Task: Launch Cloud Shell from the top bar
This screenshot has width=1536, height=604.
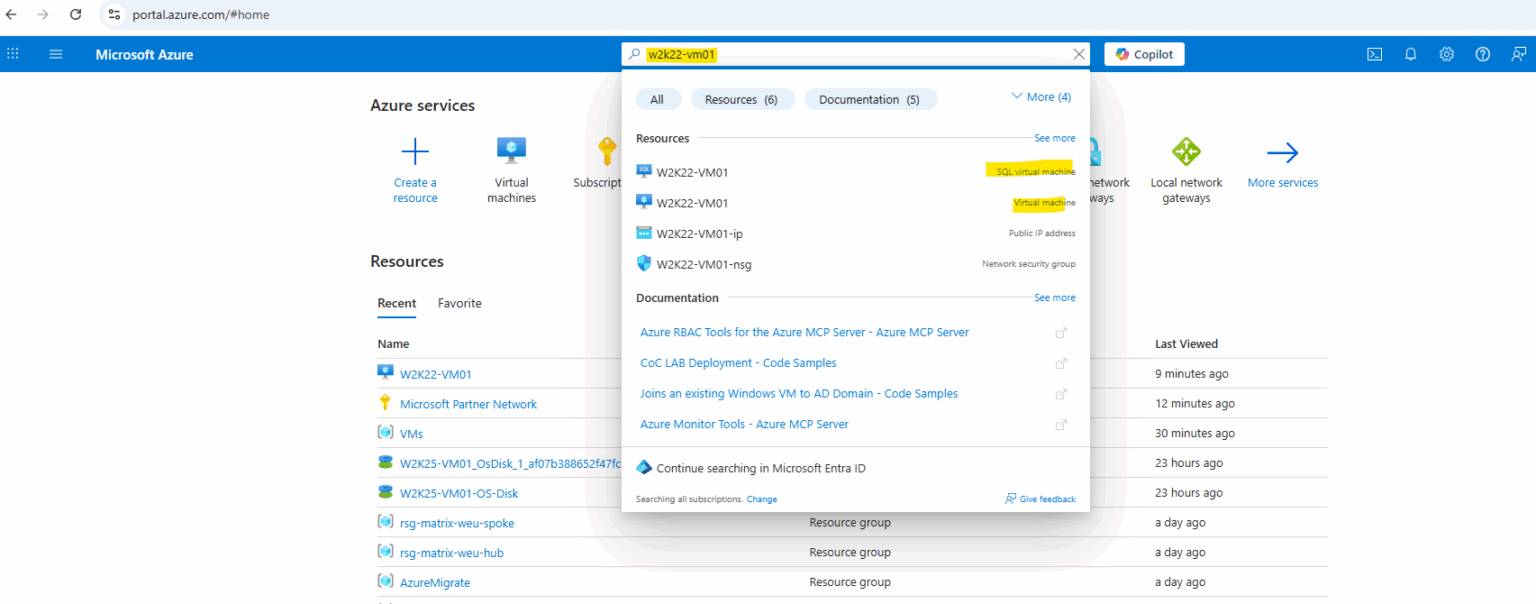Action: 1374,54
